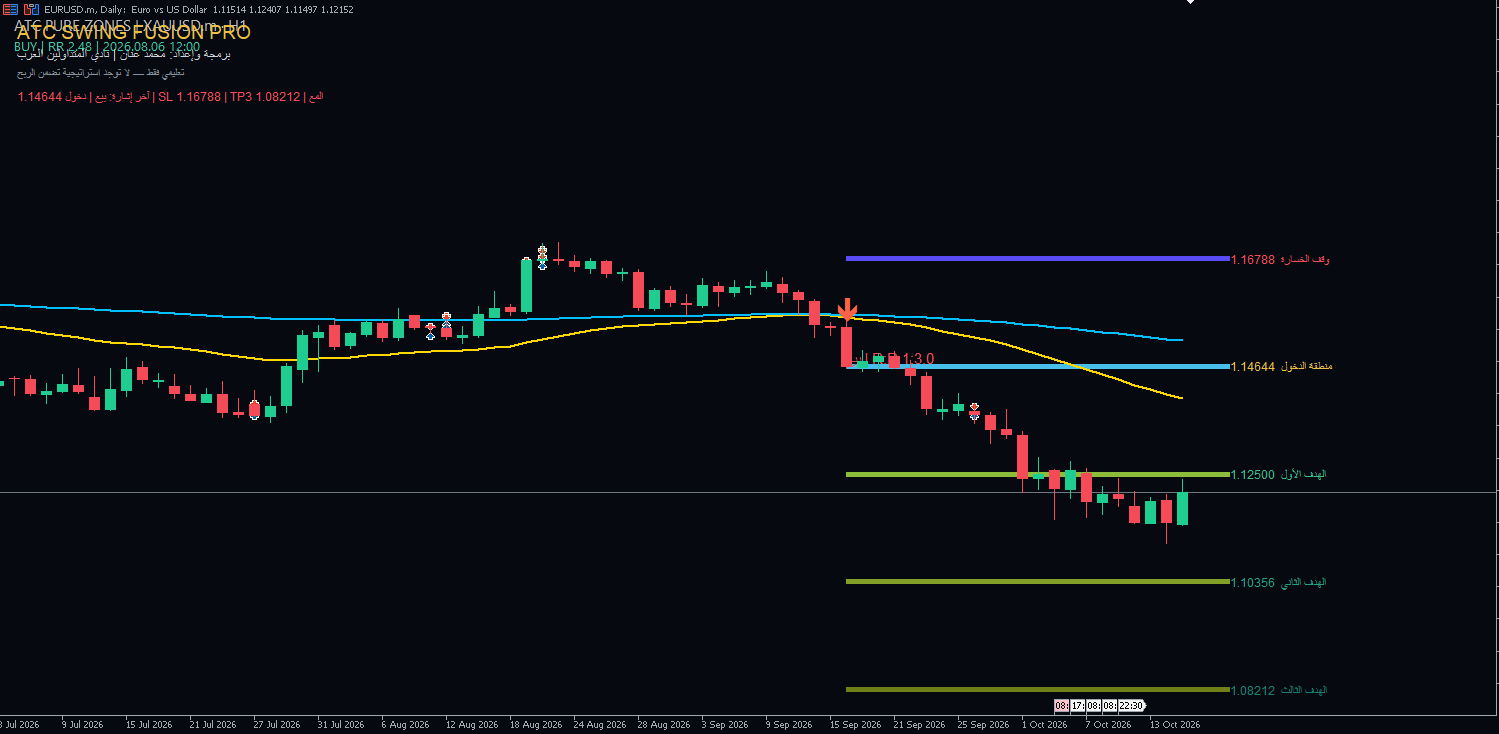The image size is (1499, 734).
Task: Click the 27 Jul 2026 date label
Action: click(x=277, y=724)
